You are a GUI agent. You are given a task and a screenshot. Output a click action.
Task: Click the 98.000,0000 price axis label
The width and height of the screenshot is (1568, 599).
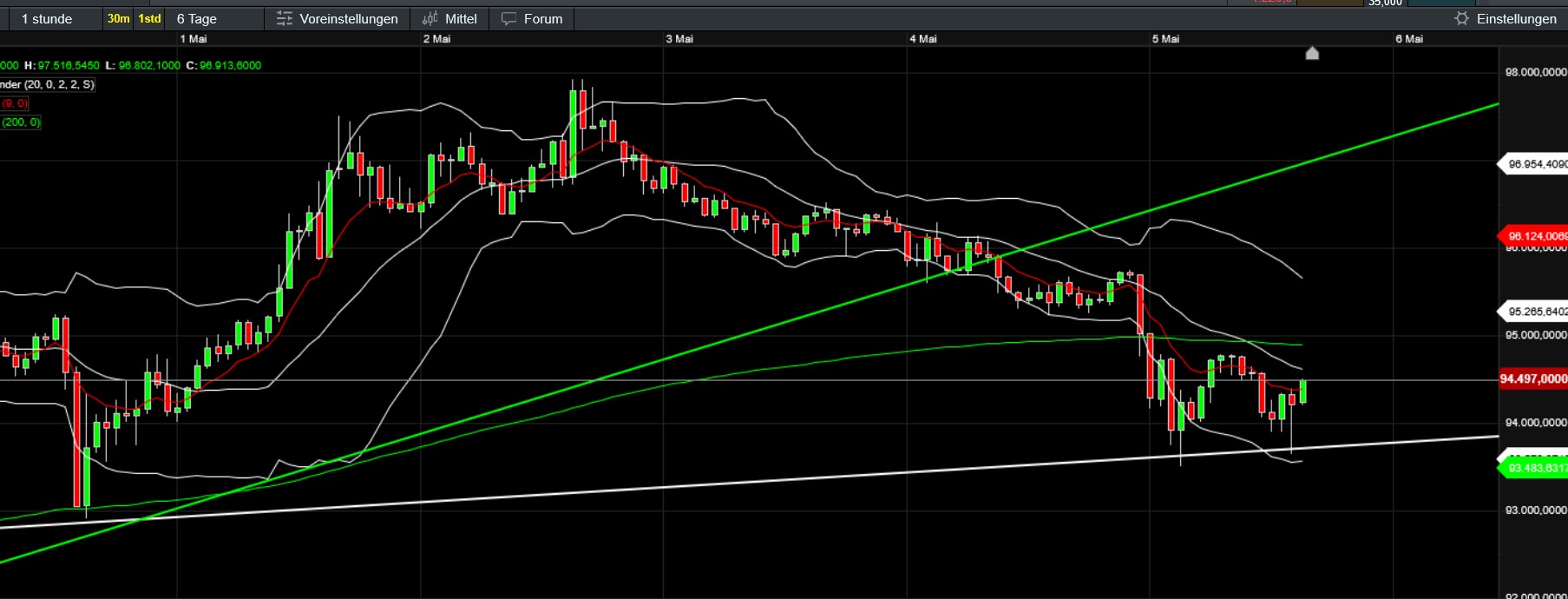[x=1536, y=72]
